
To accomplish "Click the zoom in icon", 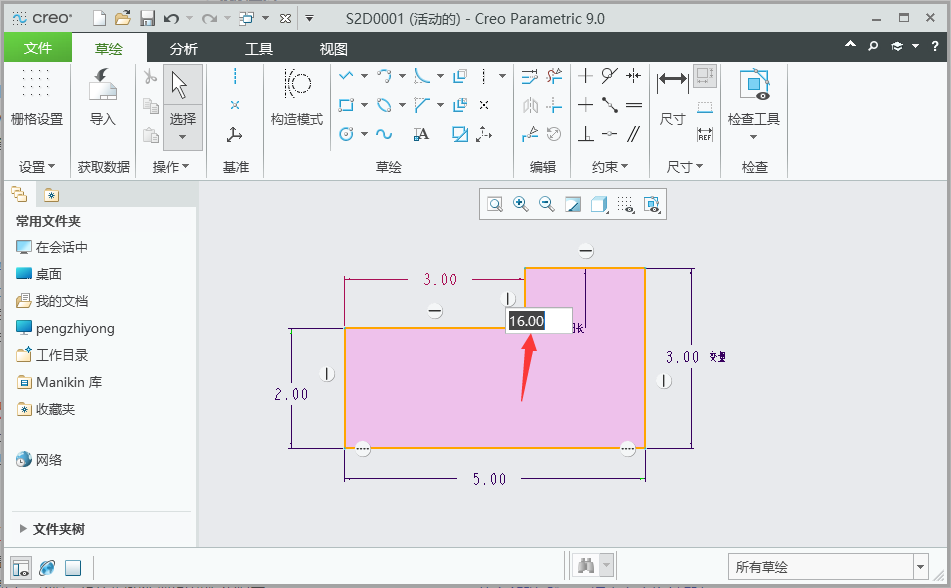I will pyautogui.click(x=520, y=204).
